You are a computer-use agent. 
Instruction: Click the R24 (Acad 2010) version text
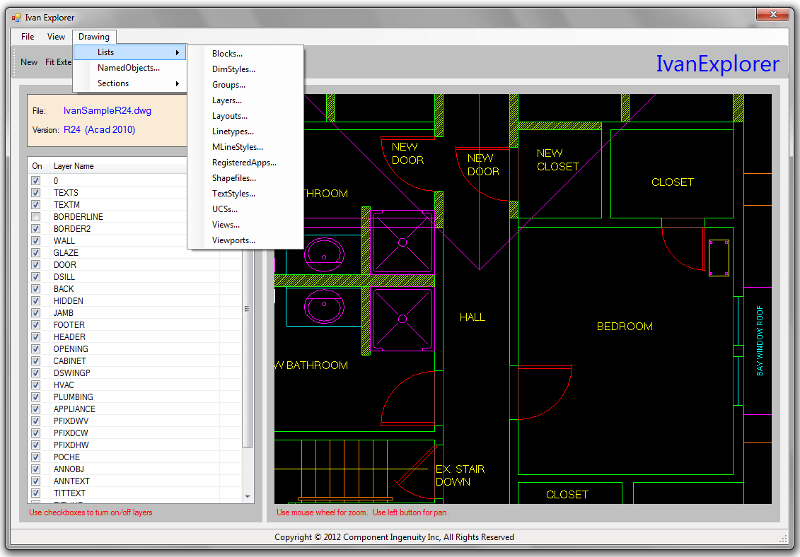click(x=99, y=130)
